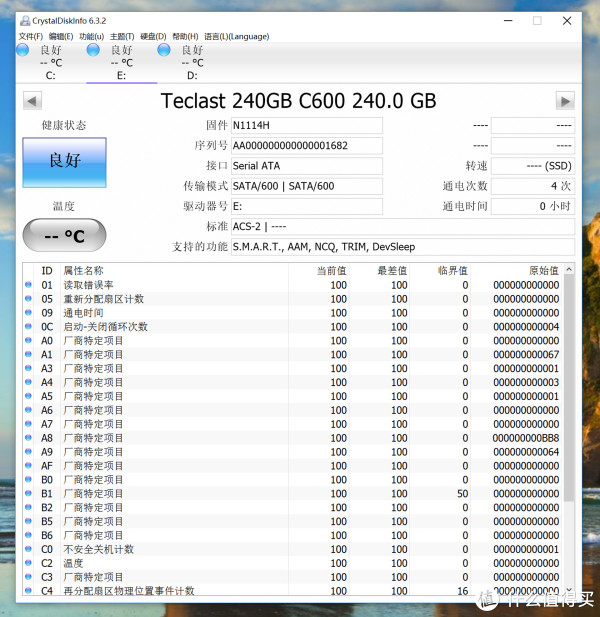Viewport: 600px width, 617px height.
Task: Select the C3 厂商特定项目 row
Action: (293, 577)
